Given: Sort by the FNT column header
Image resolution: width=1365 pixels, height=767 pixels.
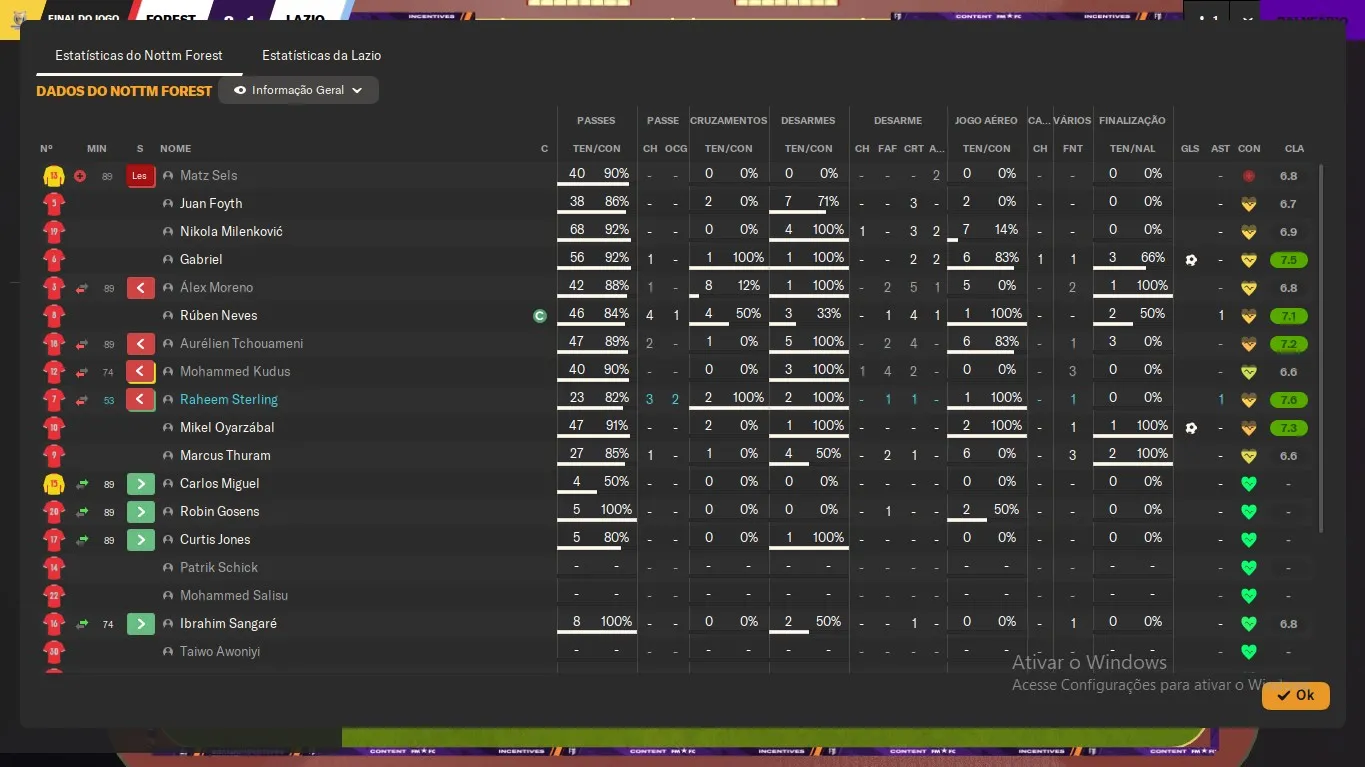Looking at the screenshot, I should pos(1072,149).
